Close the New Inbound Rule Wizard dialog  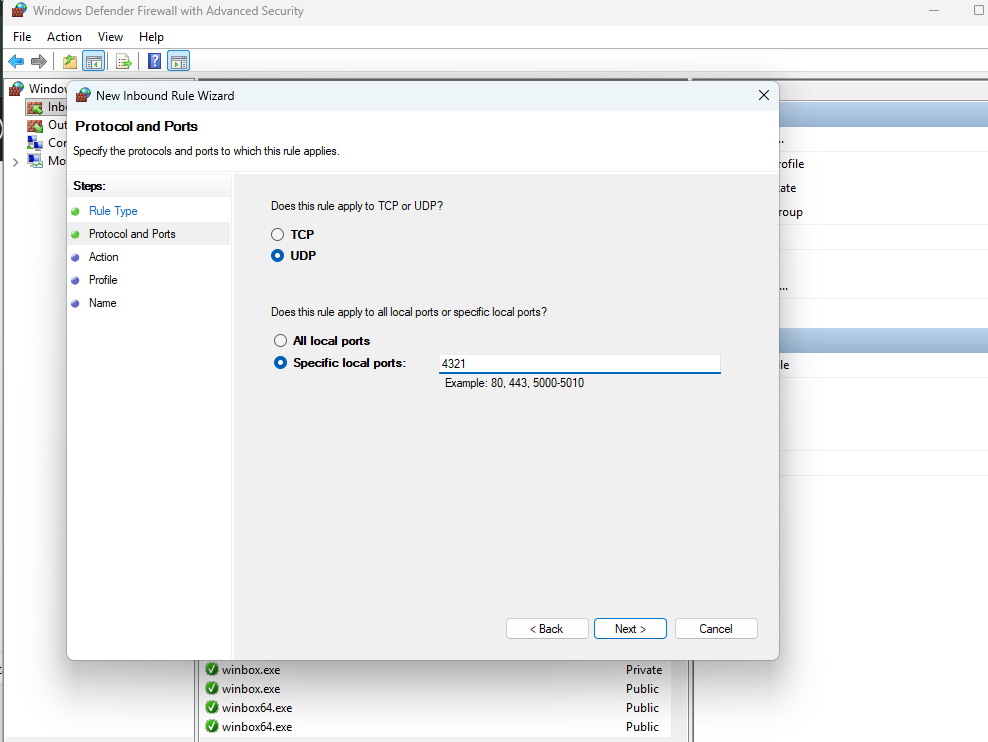pyautogui.click(x=764, y=95)
